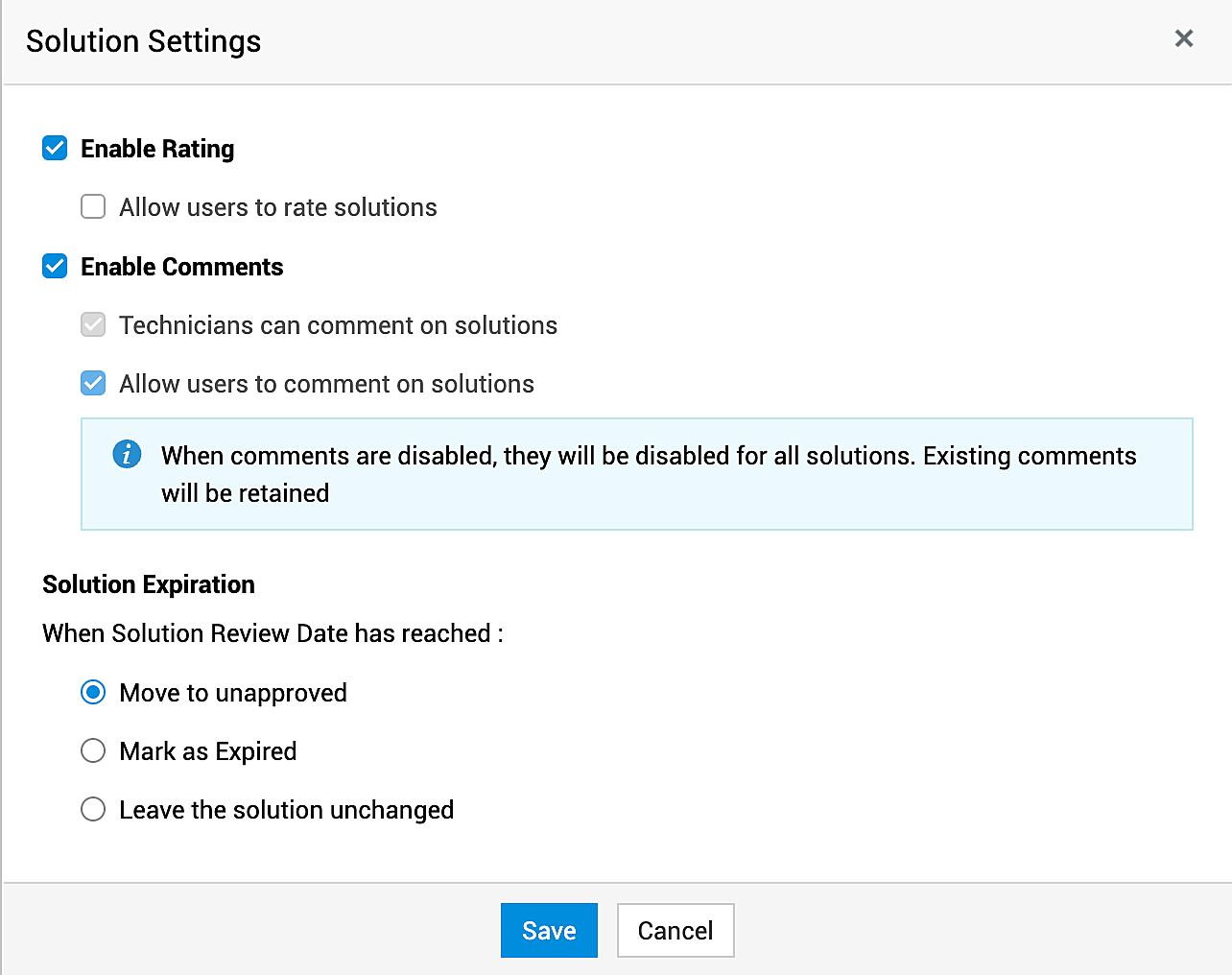Screen dimensions: 1232x975
Task: Select Mark as Expired radio option
Action: pos(93,751)
